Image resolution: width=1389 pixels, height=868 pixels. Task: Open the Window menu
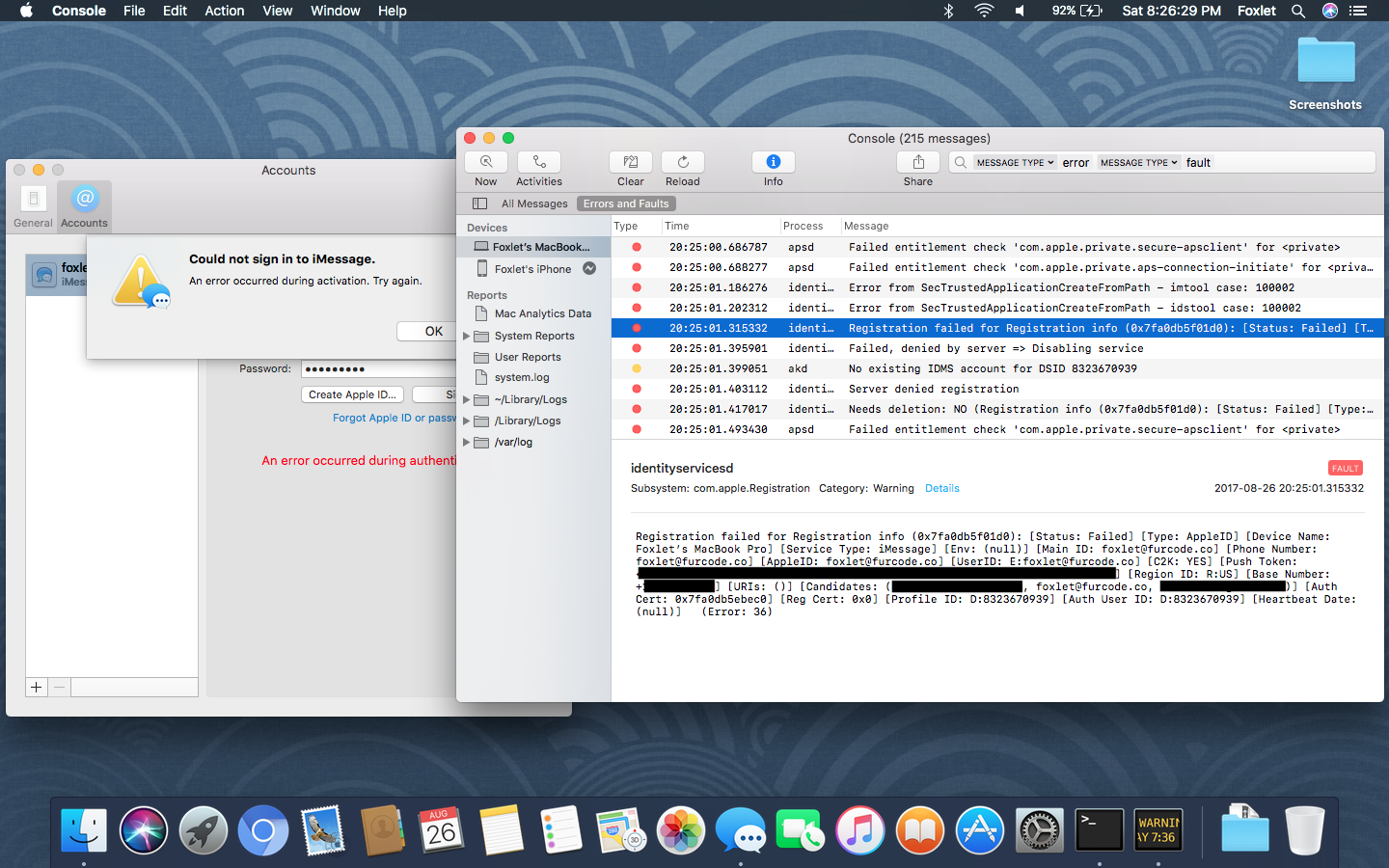pos(336,11)
